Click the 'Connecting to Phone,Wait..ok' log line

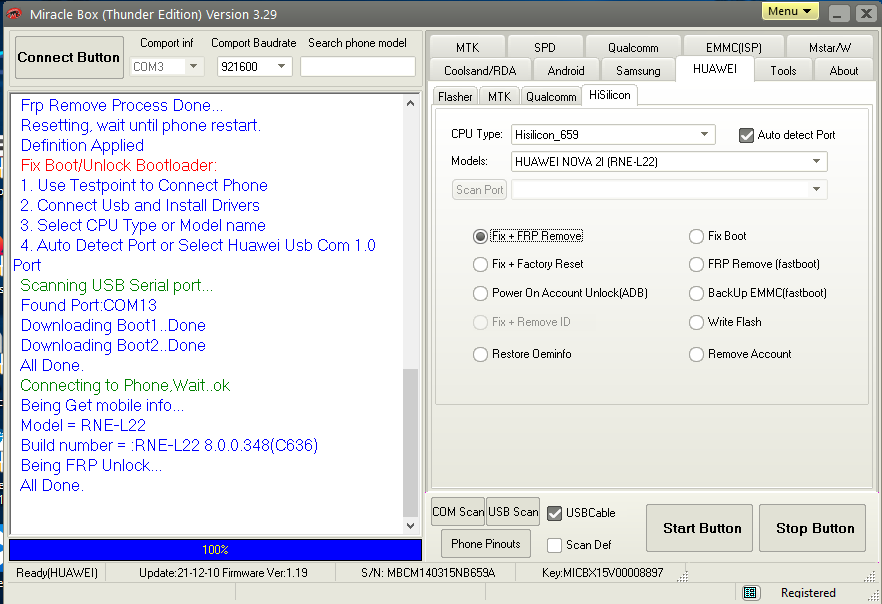coord(125,385)
